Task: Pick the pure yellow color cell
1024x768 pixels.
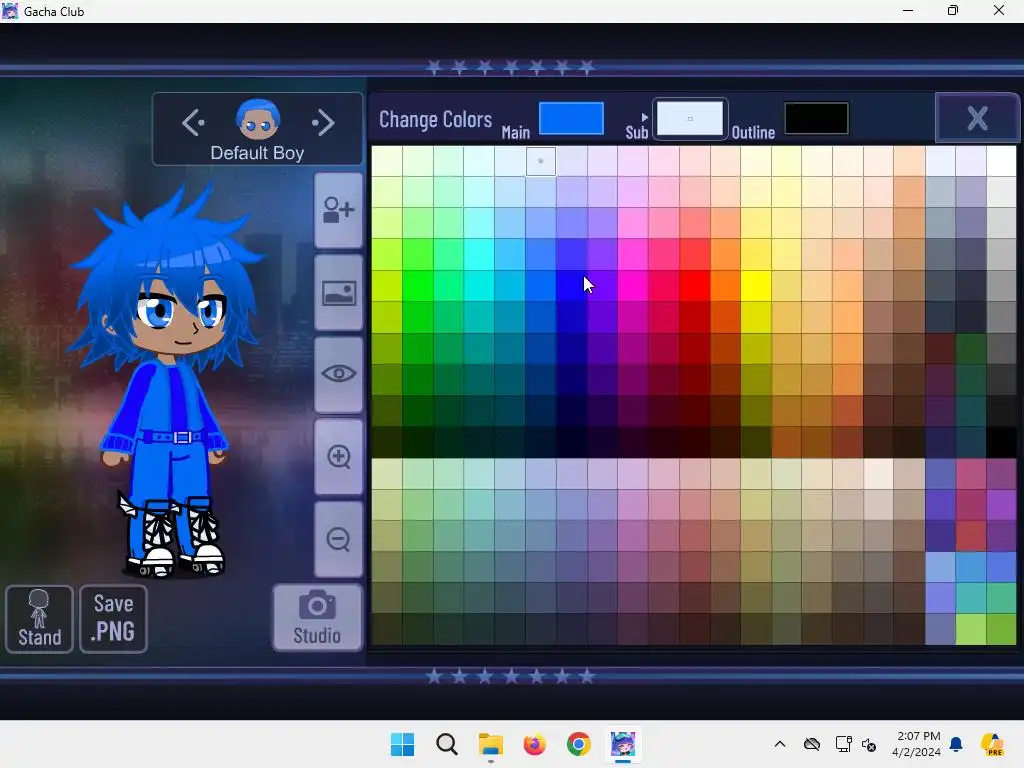Action: [756, 285]
